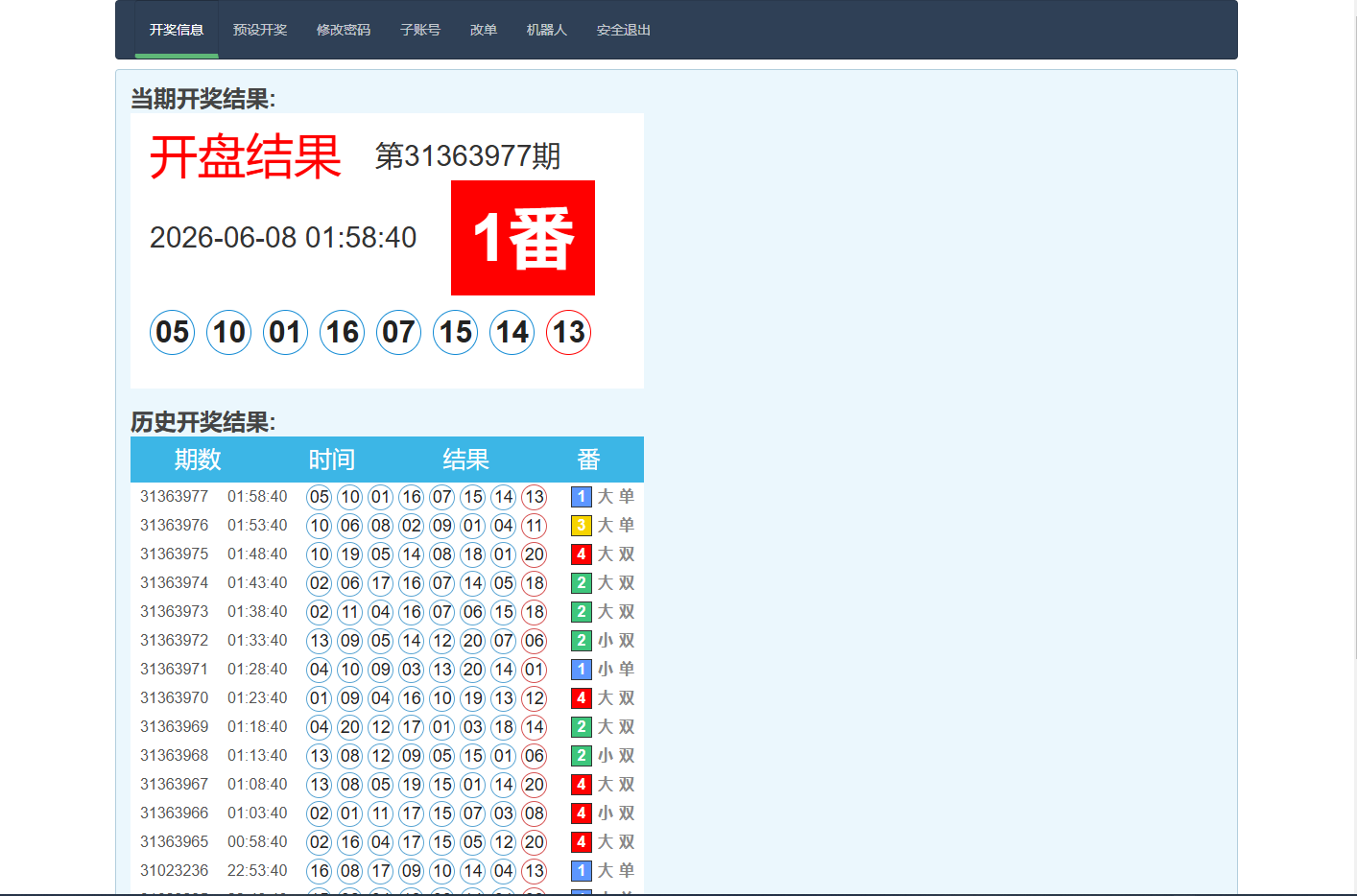Viewport: 1357px width, 896px height.
Task: Click the large ball 15 in current result
Action: [456, 333]
